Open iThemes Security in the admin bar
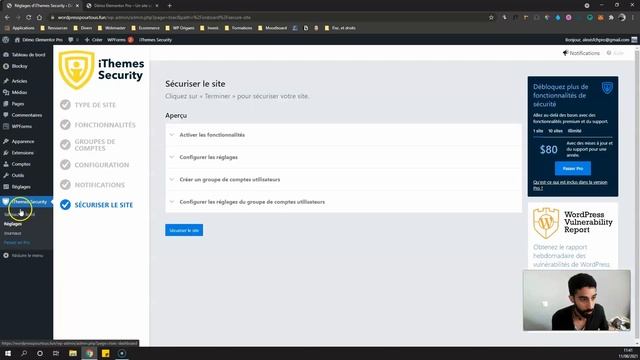 (x=156, y=40)
